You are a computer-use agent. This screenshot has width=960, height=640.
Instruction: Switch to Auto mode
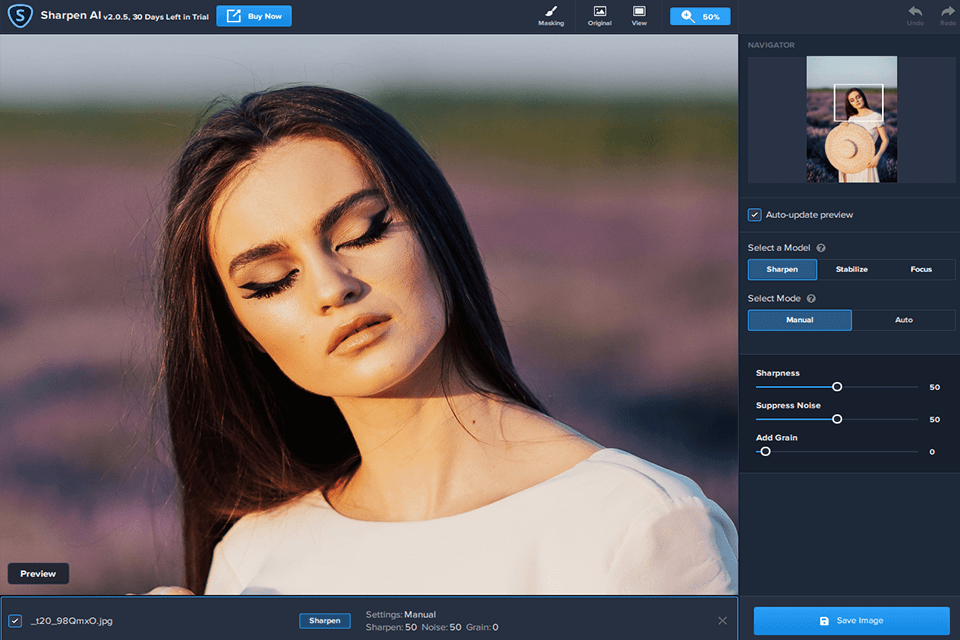coord(903,320)
